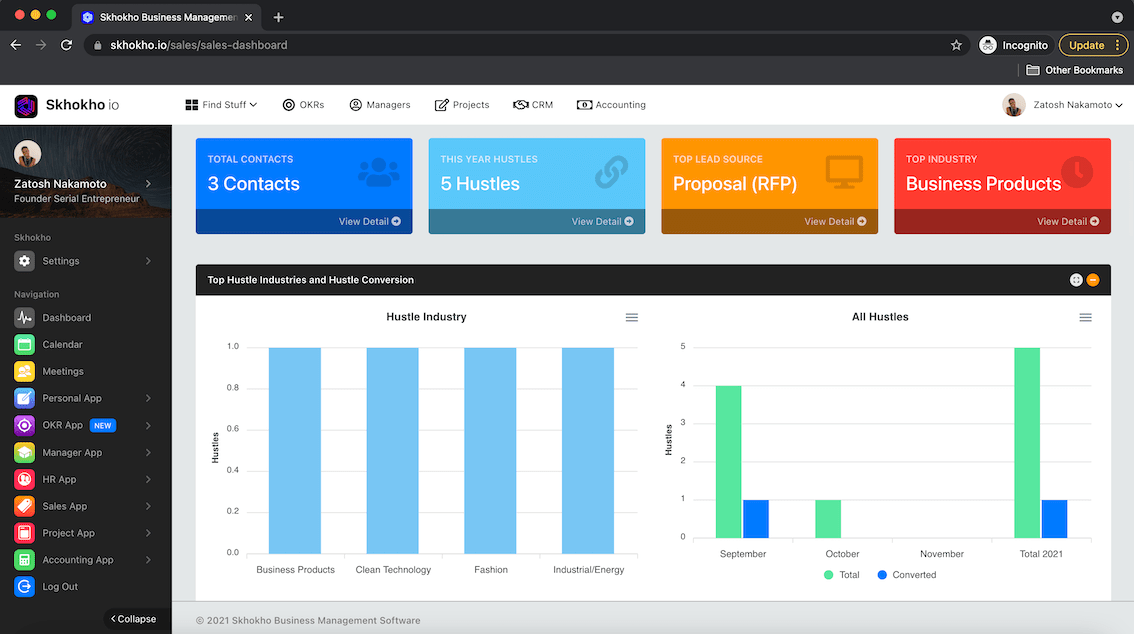Open Managers in the top menu
The width and height of the screenshot is (1134, 634).
click(x=380, y=105)
